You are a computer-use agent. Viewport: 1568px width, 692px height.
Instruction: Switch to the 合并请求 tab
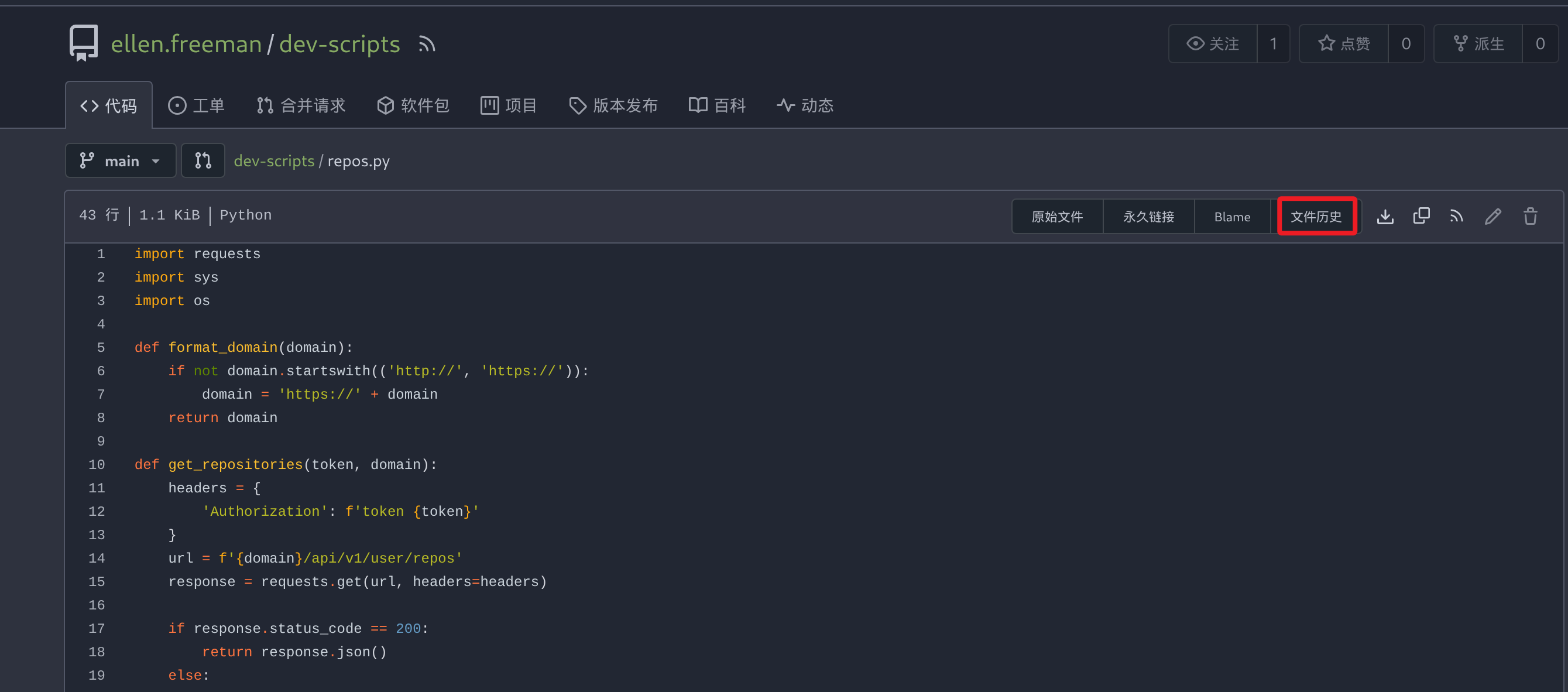pyautogui.click(x=301, y=105)
